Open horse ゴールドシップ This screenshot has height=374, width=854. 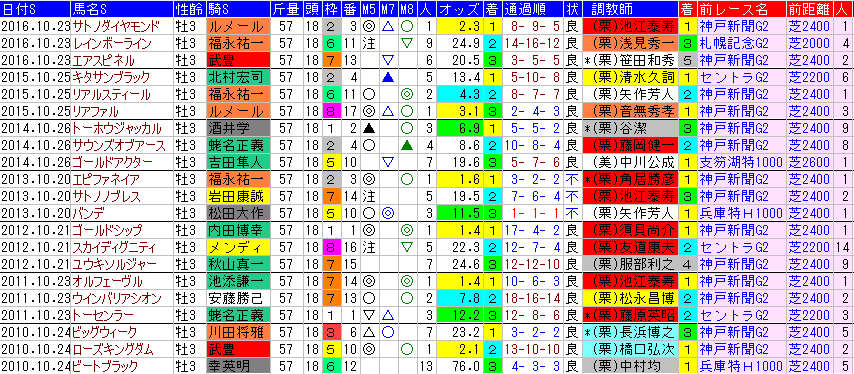pos(107,230)
